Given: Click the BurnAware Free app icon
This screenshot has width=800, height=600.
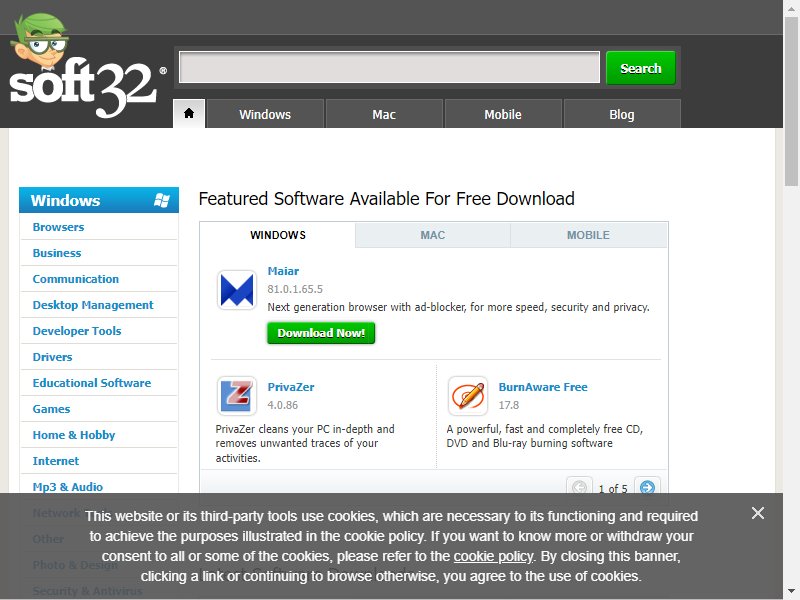Looking at the screenshot, I should pos(467,395).
